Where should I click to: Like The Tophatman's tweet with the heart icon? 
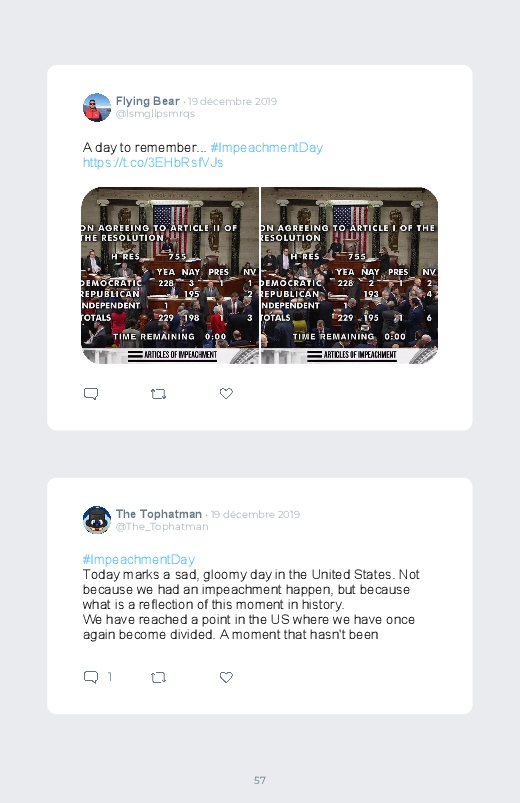tap(226, 677)
